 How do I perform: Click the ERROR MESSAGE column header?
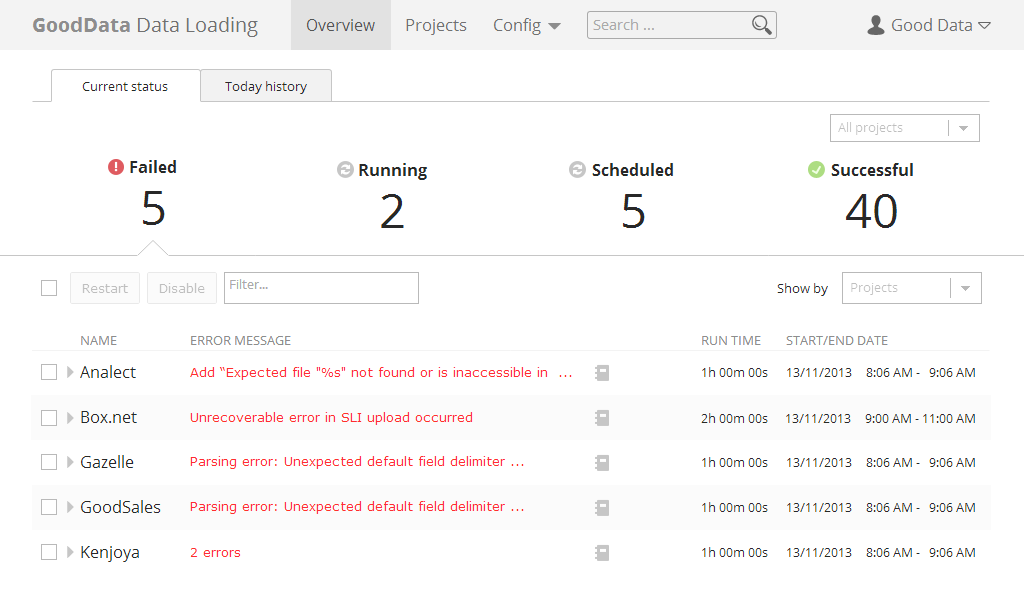pos(240,341)
